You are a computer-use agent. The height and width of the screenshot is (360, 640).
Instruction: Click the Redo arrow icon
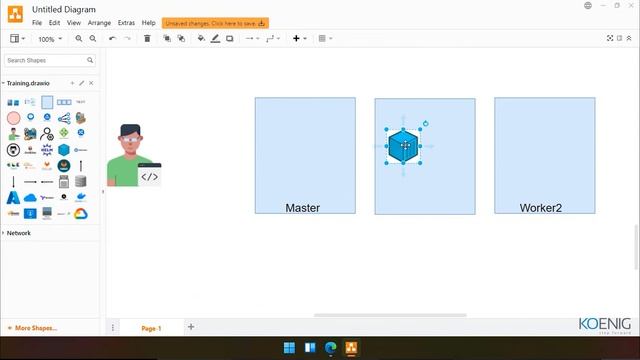pos(127,38)
